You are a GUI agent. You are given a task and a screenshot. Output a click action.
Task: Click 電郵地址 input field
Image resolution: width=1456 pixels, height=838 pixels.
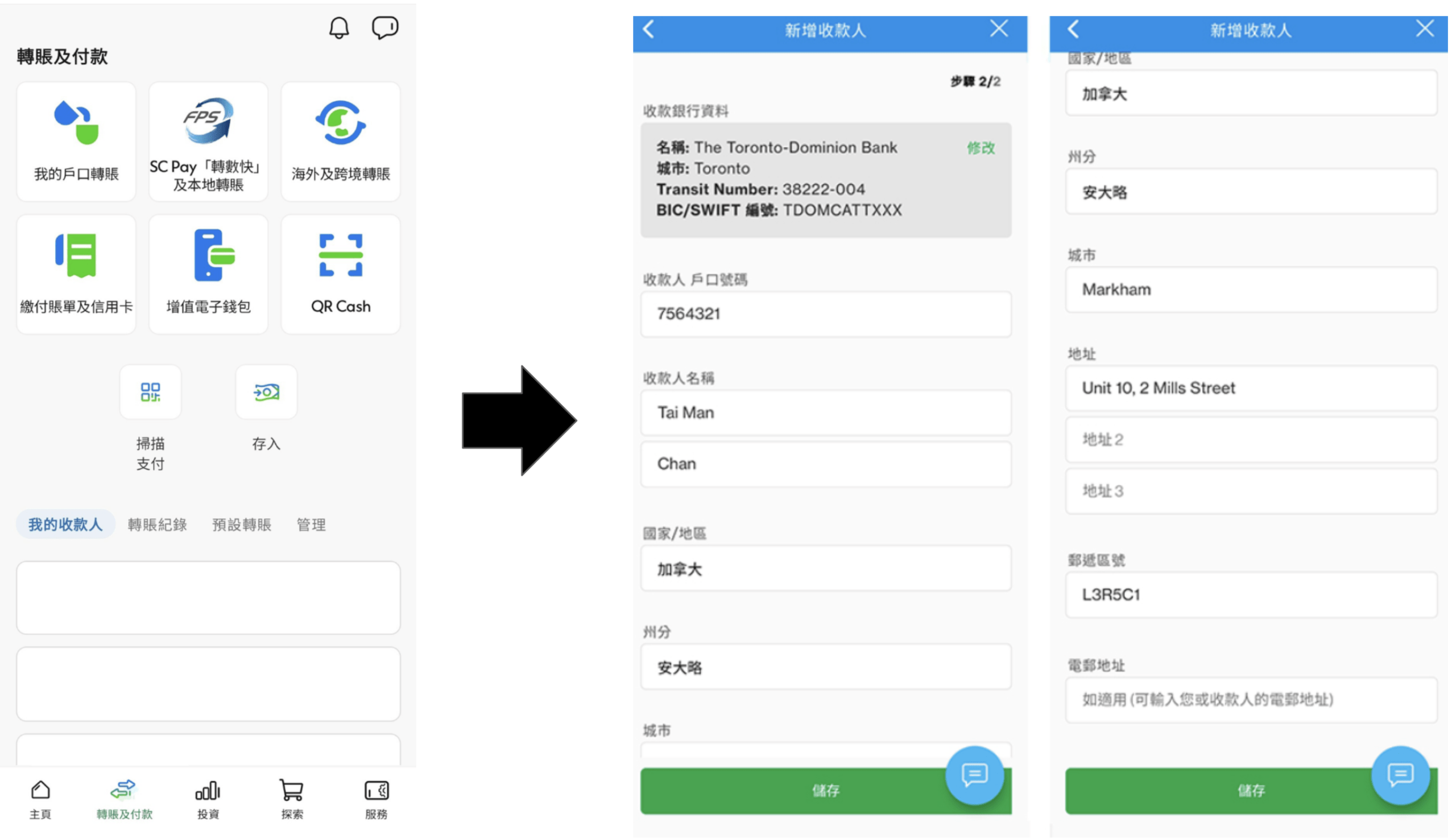tap(1251, 700)
